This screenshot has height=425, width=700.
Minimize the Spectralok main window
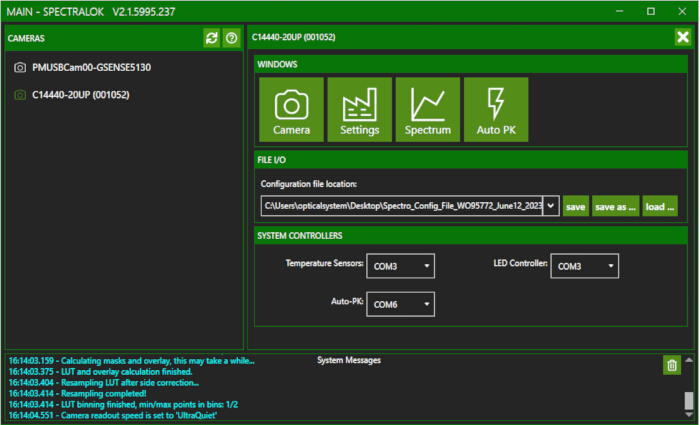coord(619,11)
